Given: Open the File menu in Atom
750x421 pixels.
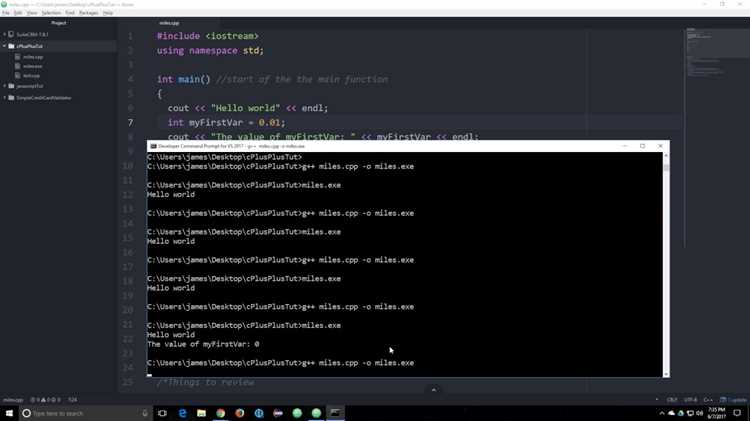Looking at the screenshot, I should click(6, 13).
